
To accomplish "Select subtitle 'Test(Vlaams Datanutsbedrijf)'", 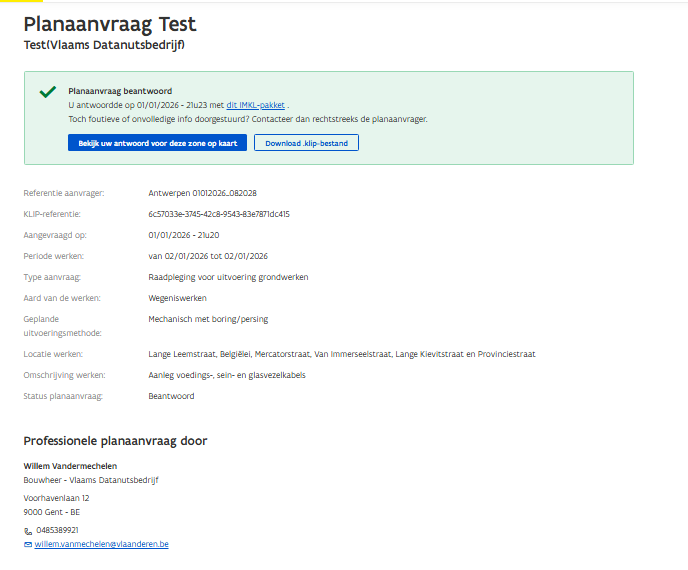I will pyautogui.click(x=104, y=45).
